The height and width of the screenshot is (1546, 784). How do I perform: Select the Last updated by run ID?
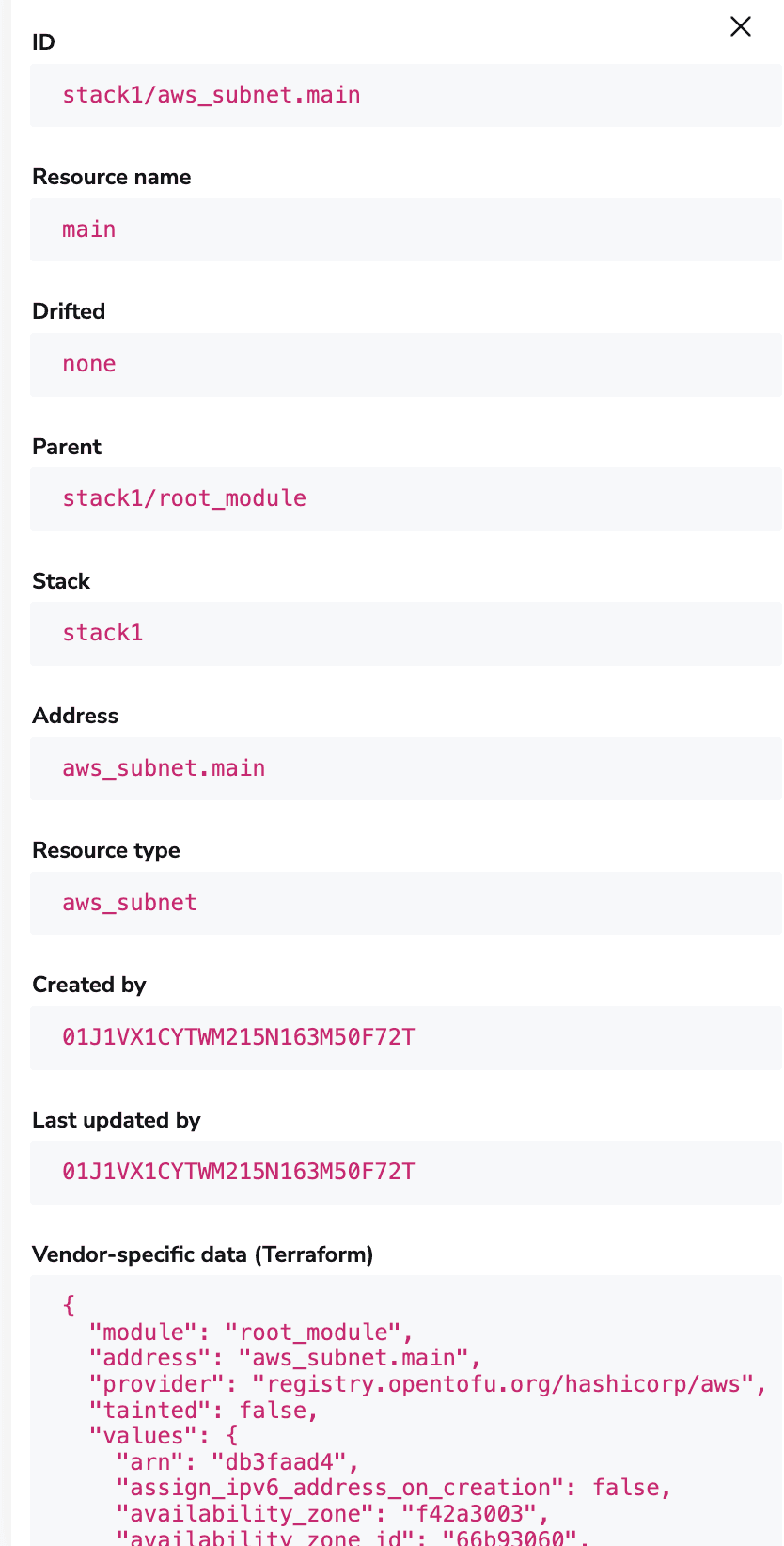click(239, 1172)
